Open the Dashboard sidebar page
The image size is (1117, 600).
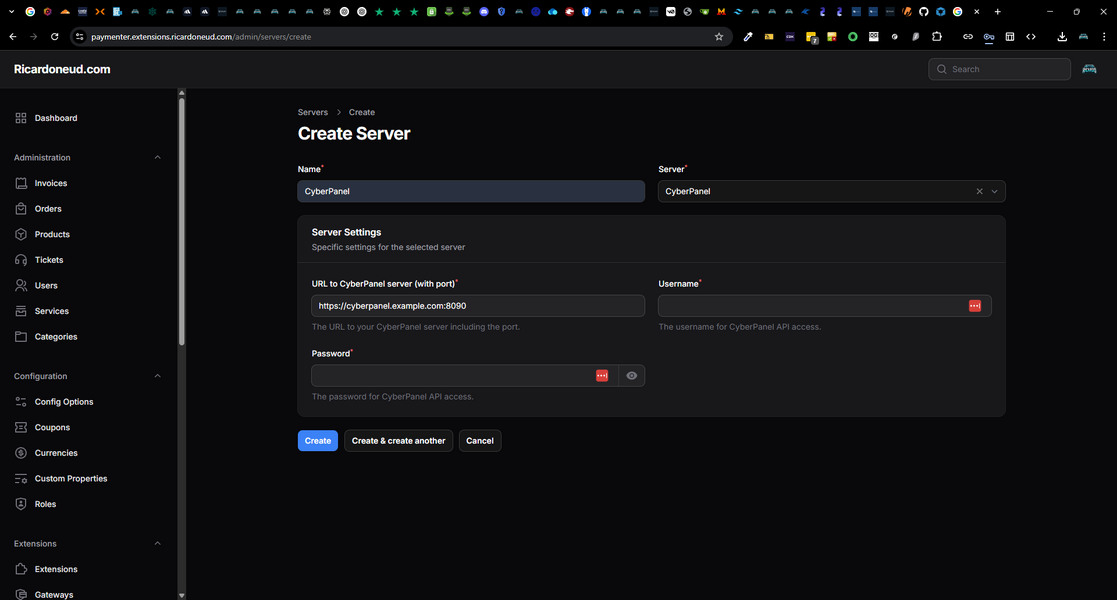(56, 118)
